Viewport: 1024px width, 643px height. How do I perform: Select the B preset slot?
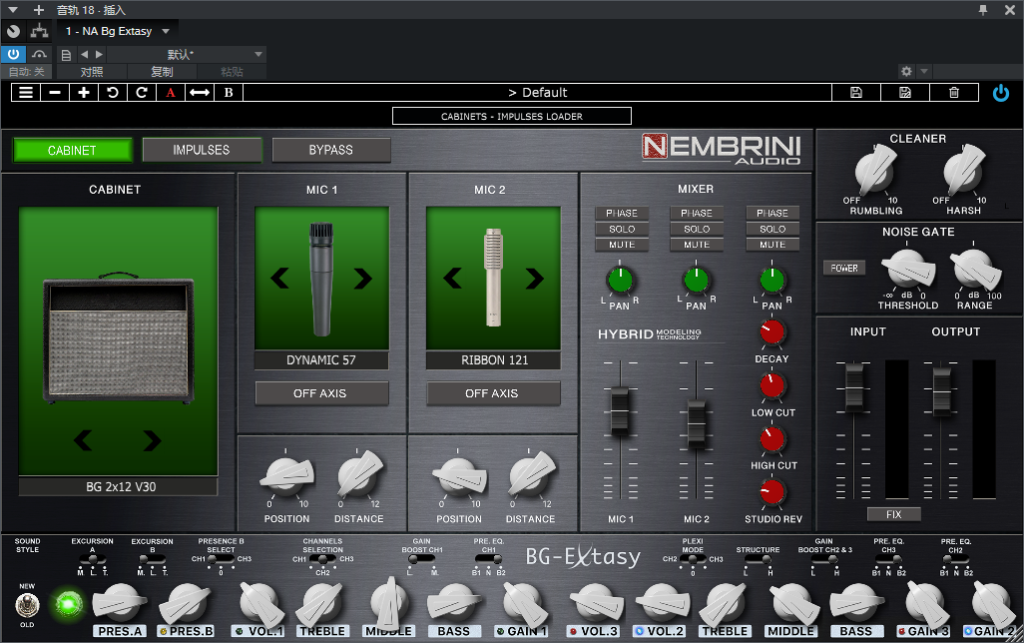[229, 93]
